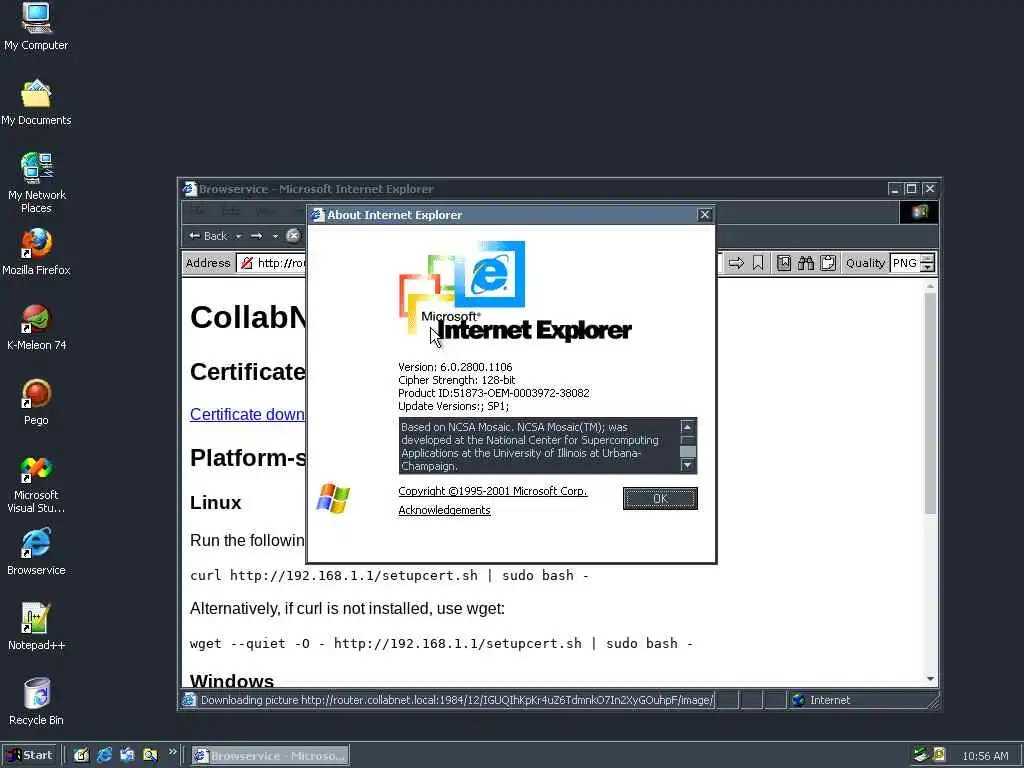Click the Internet Explorer Quick Launch icon
The height and width of the screenshot is (768, 1024).
pos(104,756)
